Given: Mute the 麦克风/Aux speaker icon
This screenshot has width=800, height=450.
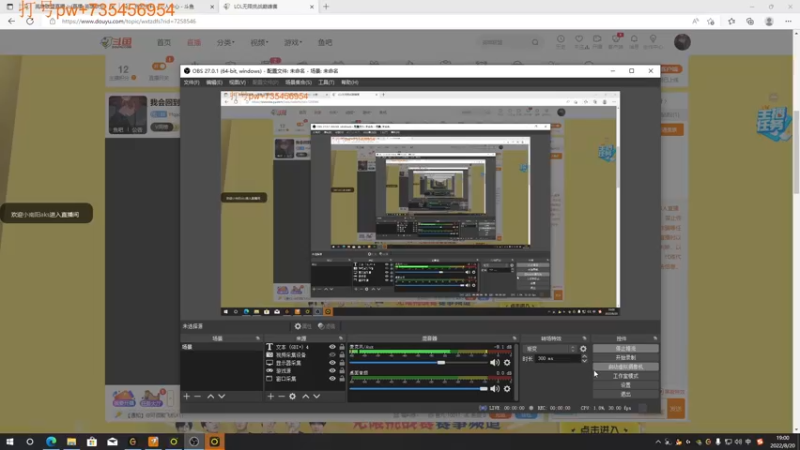Looking at the screenshot, I should pyautogui.click(x=494, y=363).
